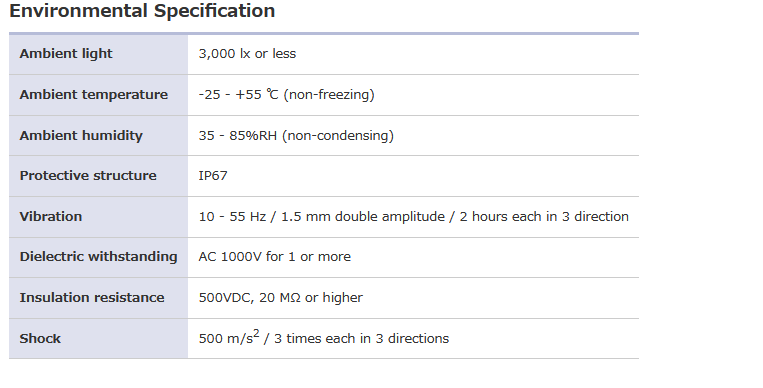Select the Dielectric withstanding label

tap(98, 257)
